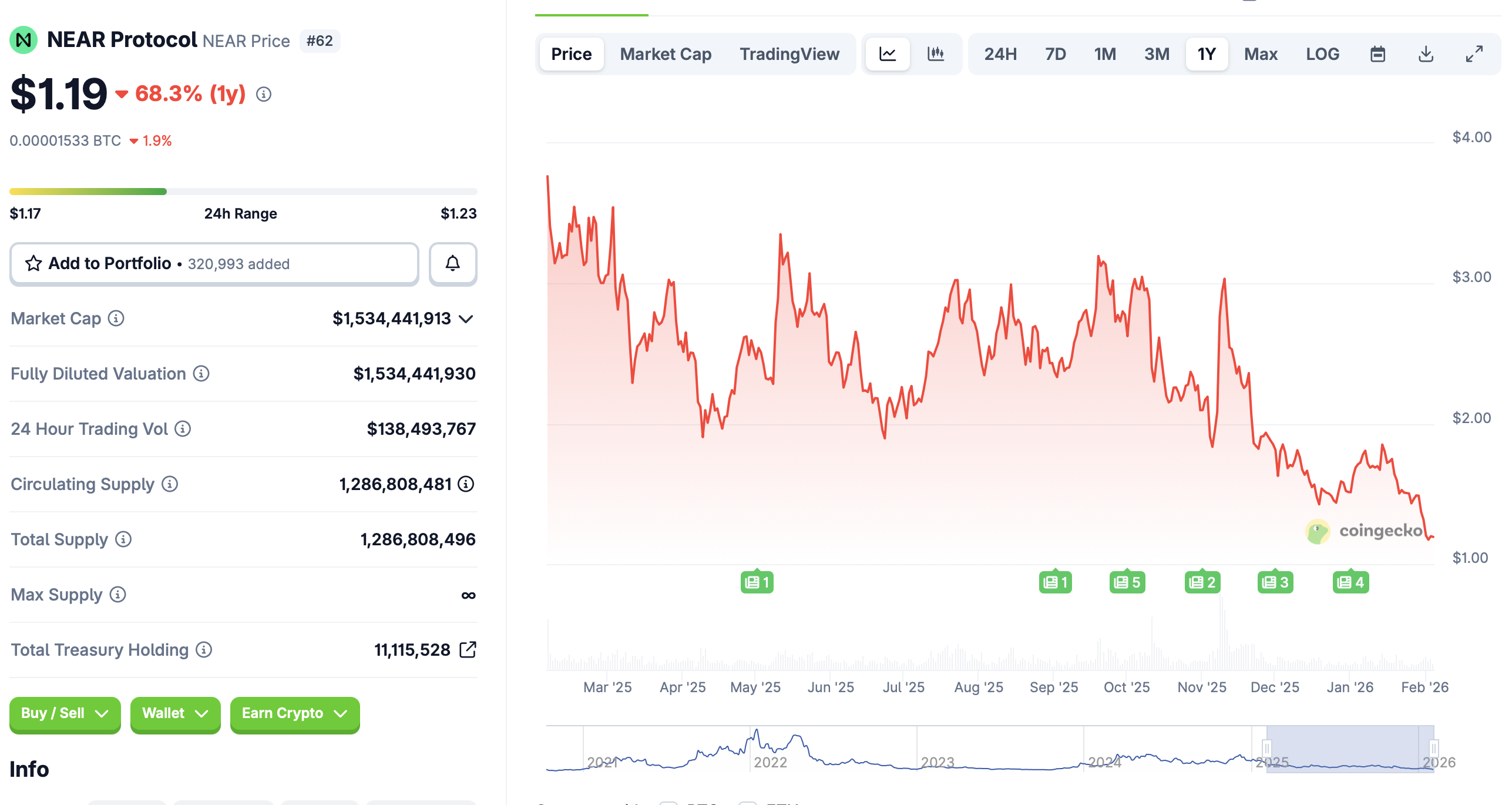Switch to Market Cap chart tab
The height and width of the screenshot is (805, 1512).
point(666,54)
